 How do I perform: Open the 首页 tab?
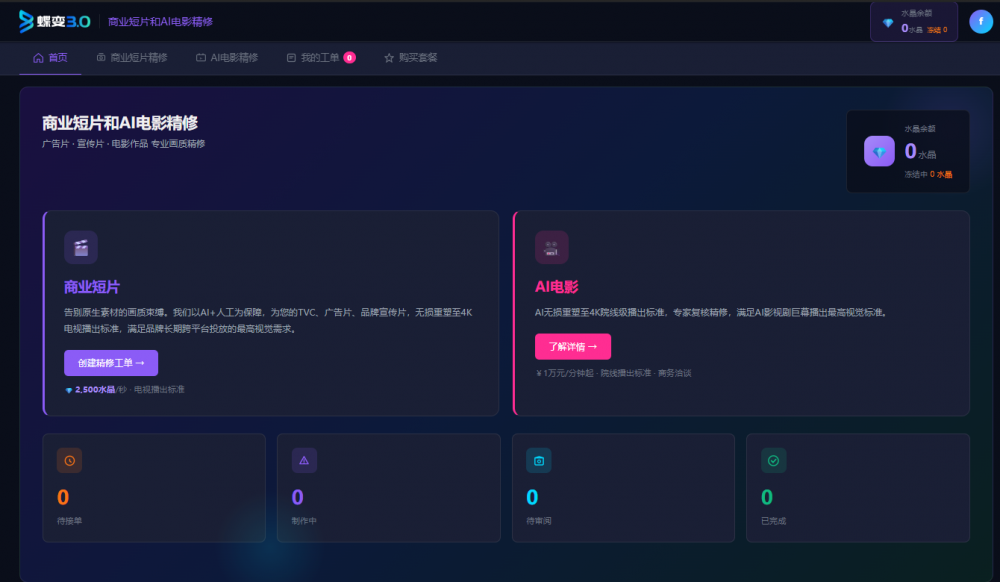[50, 58]
